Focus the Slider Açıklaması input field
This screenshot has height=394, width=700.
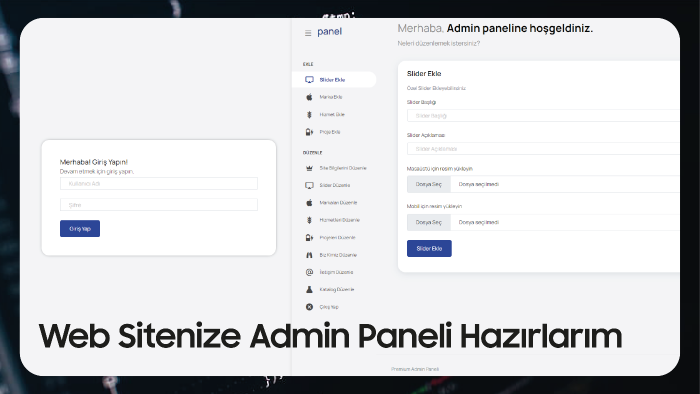point(543,149)
